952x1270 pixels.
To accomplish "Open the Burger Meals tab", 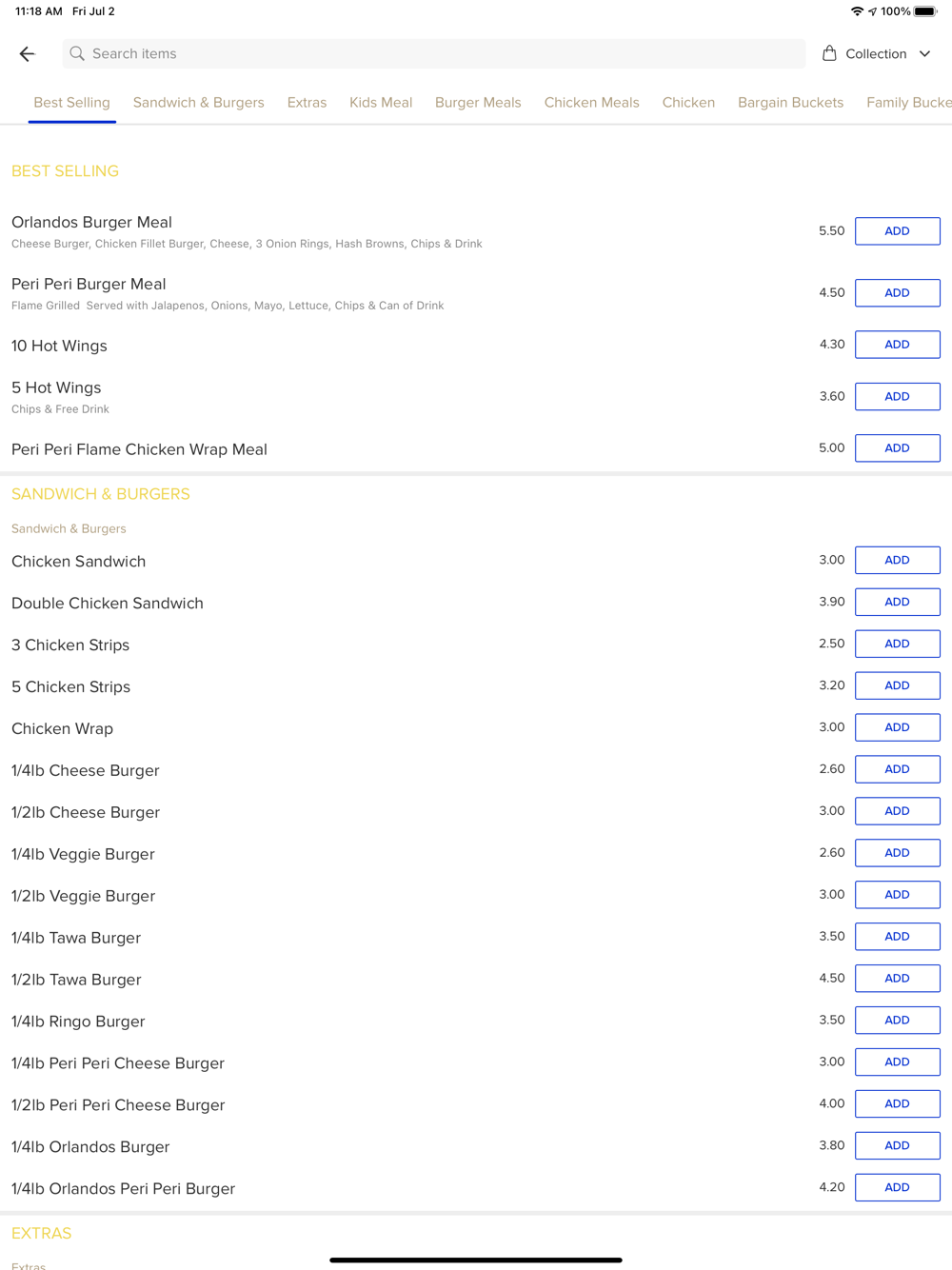I will tap(478, 103).
